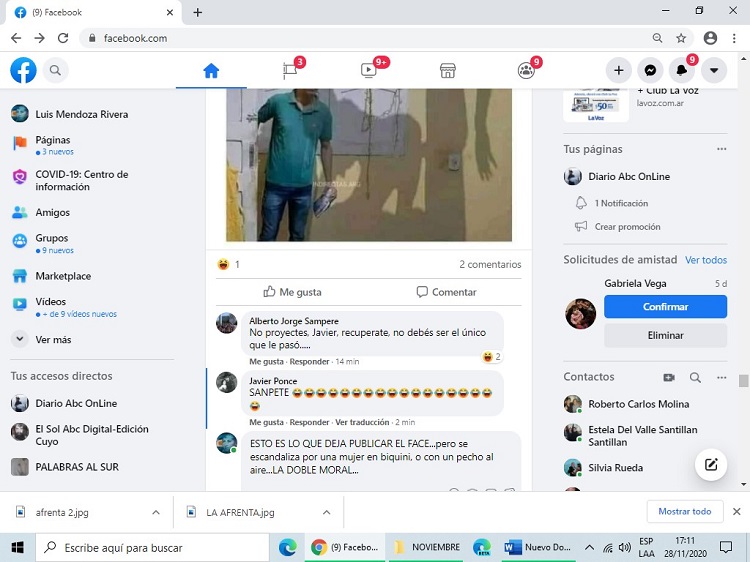
Task: Open Facebook search magnifier
Action: click(55, 70)
